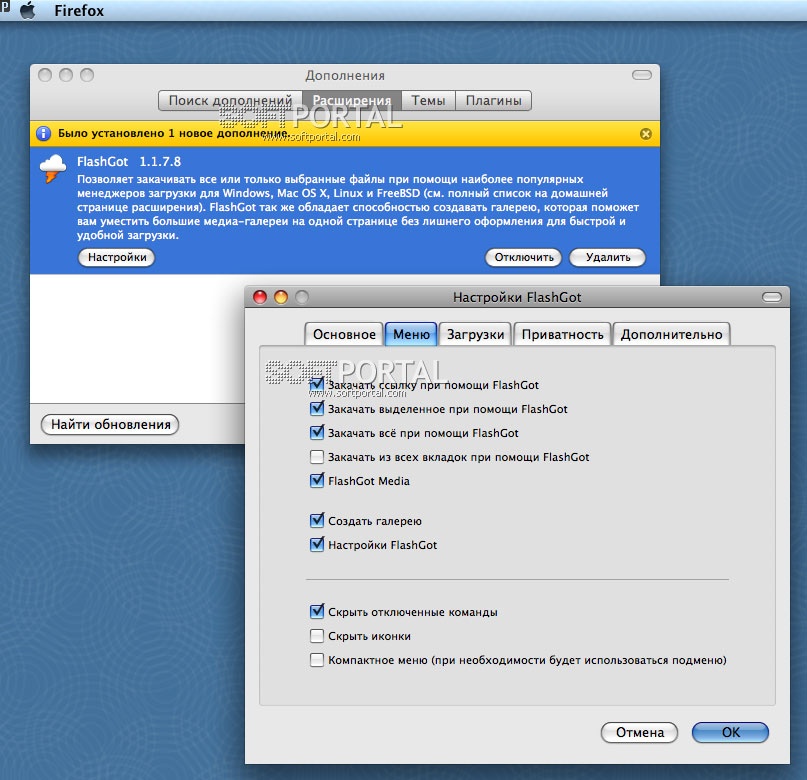Uncheck Закачать всё при помощи FlashGot
The image size is (807, 780).
(317, 433)
